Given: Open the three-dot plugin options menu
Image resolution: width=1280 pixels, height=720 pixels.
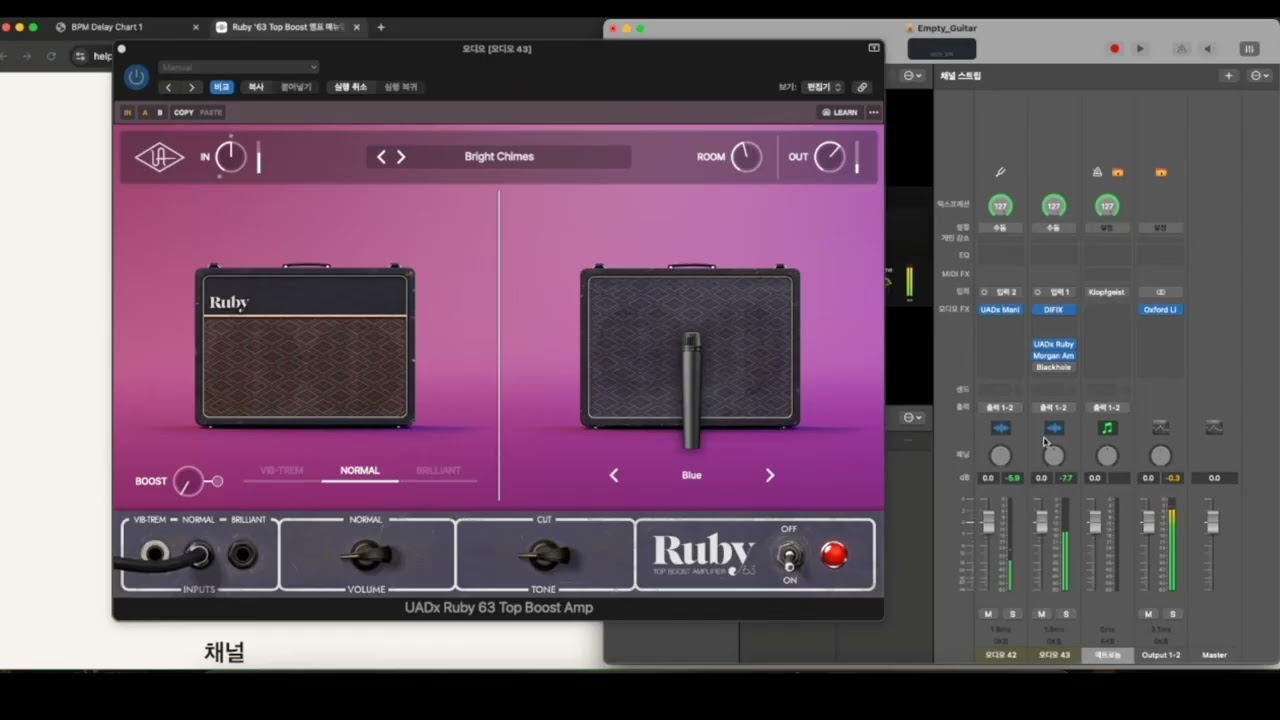Looking at the screenshot, I should pyautogui.click(x=873, y=112).
